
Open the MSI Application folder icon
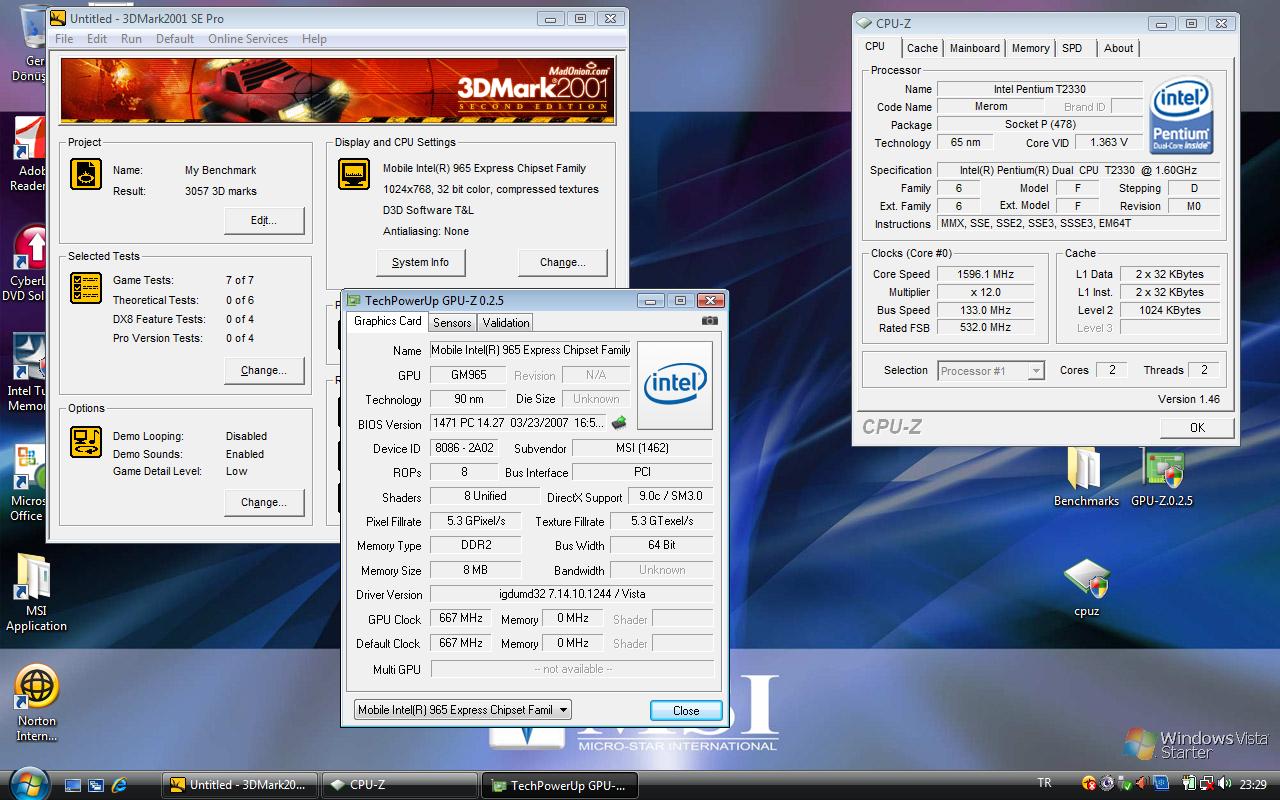(36, 592)
